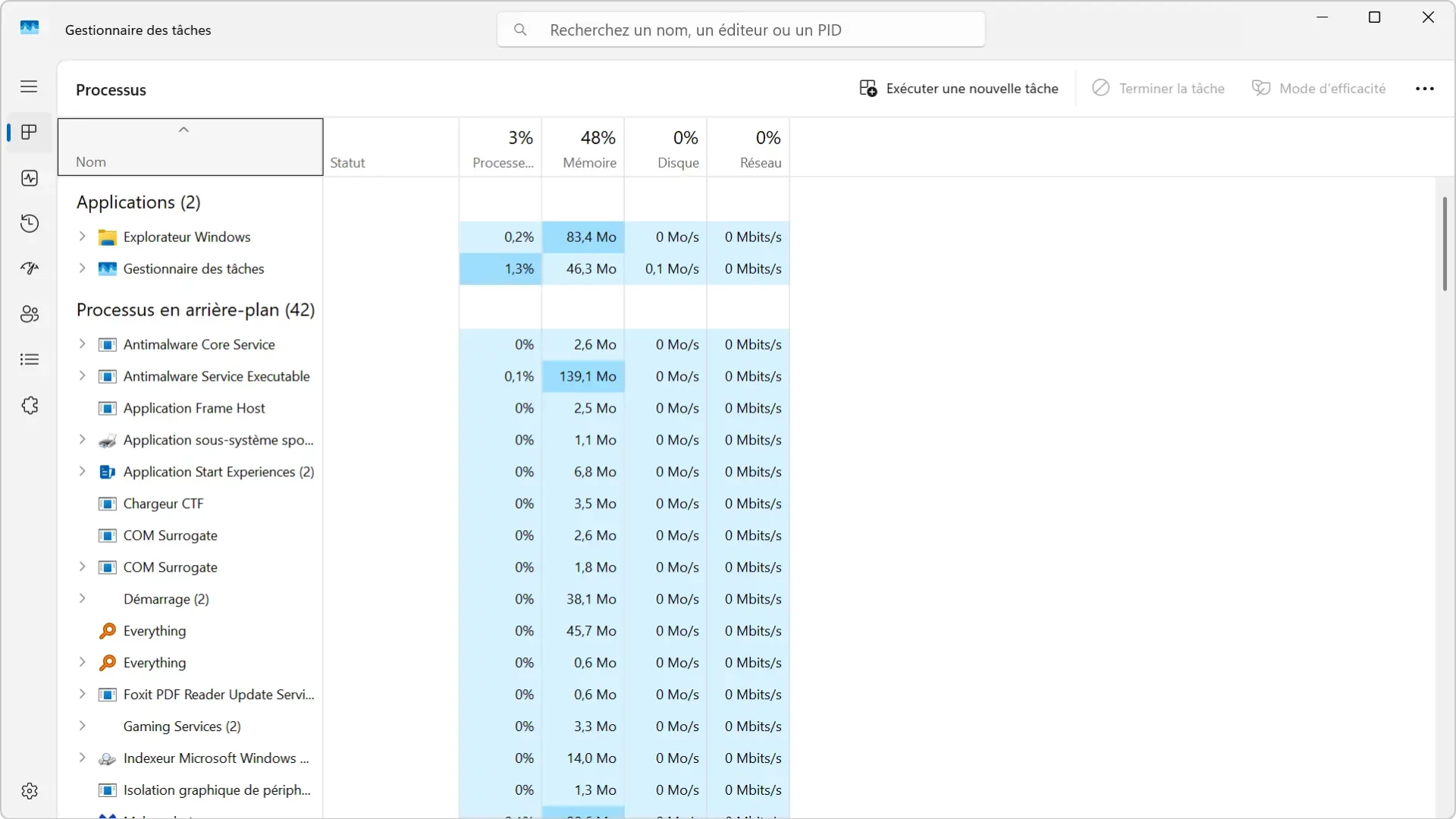Click Terminer la tâche button
Viewport: 1456px width, 819px height.
1158,89
